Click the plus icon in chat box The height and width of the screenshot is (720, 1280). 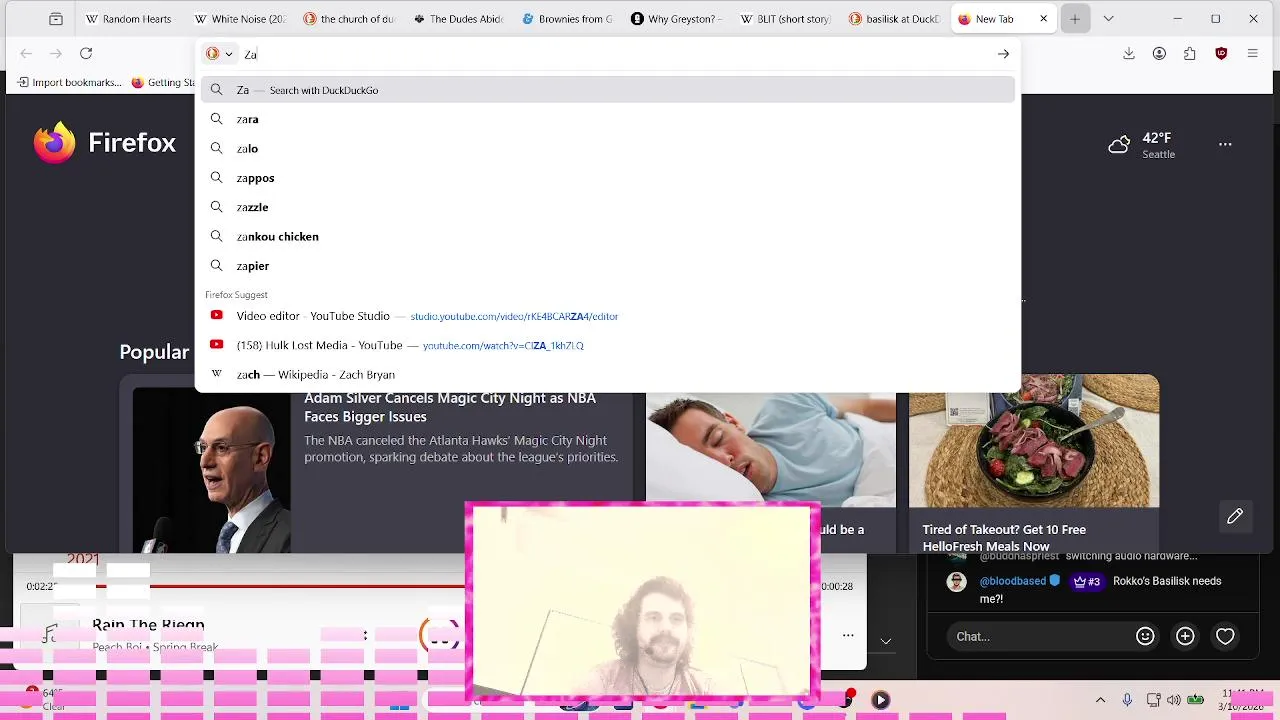pos(1185,636)
